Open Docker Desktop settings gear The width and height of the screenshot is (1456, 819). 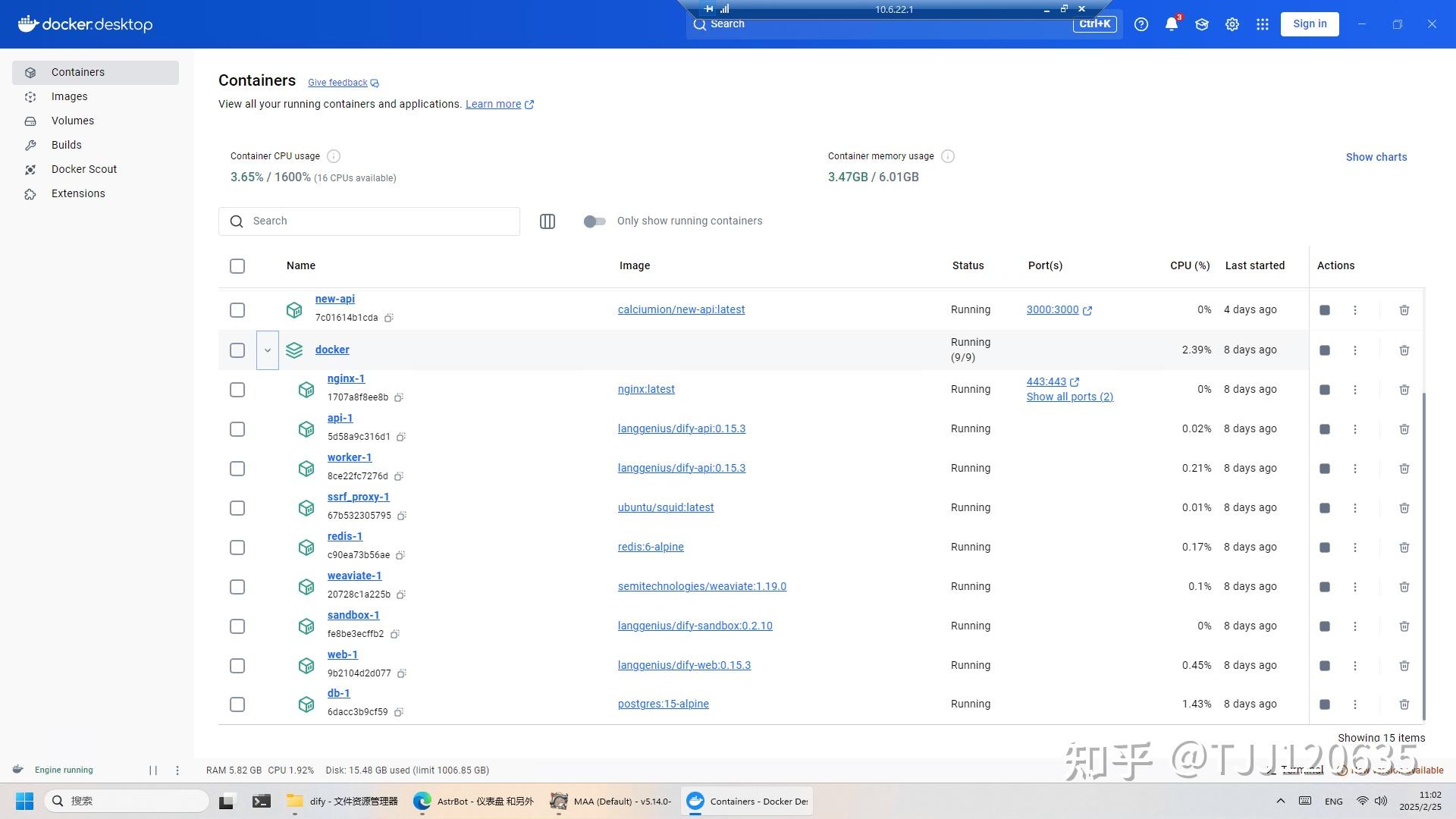[x=1231, y=24]
